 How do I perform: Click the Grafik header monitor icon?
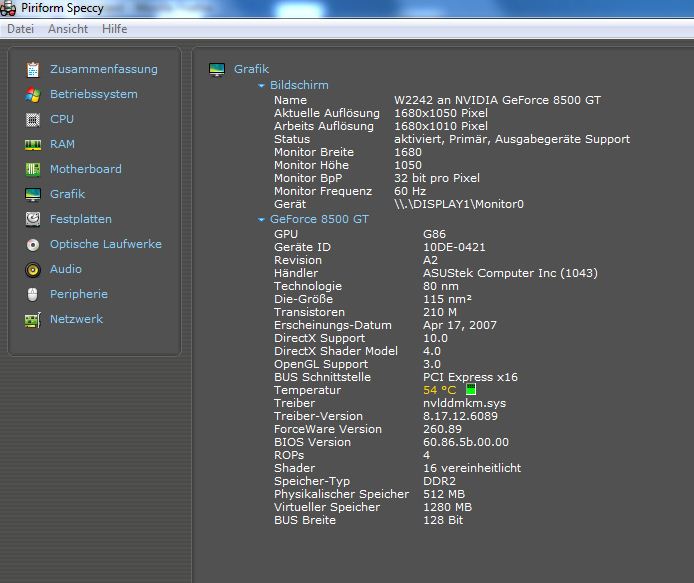coord(217,69)
